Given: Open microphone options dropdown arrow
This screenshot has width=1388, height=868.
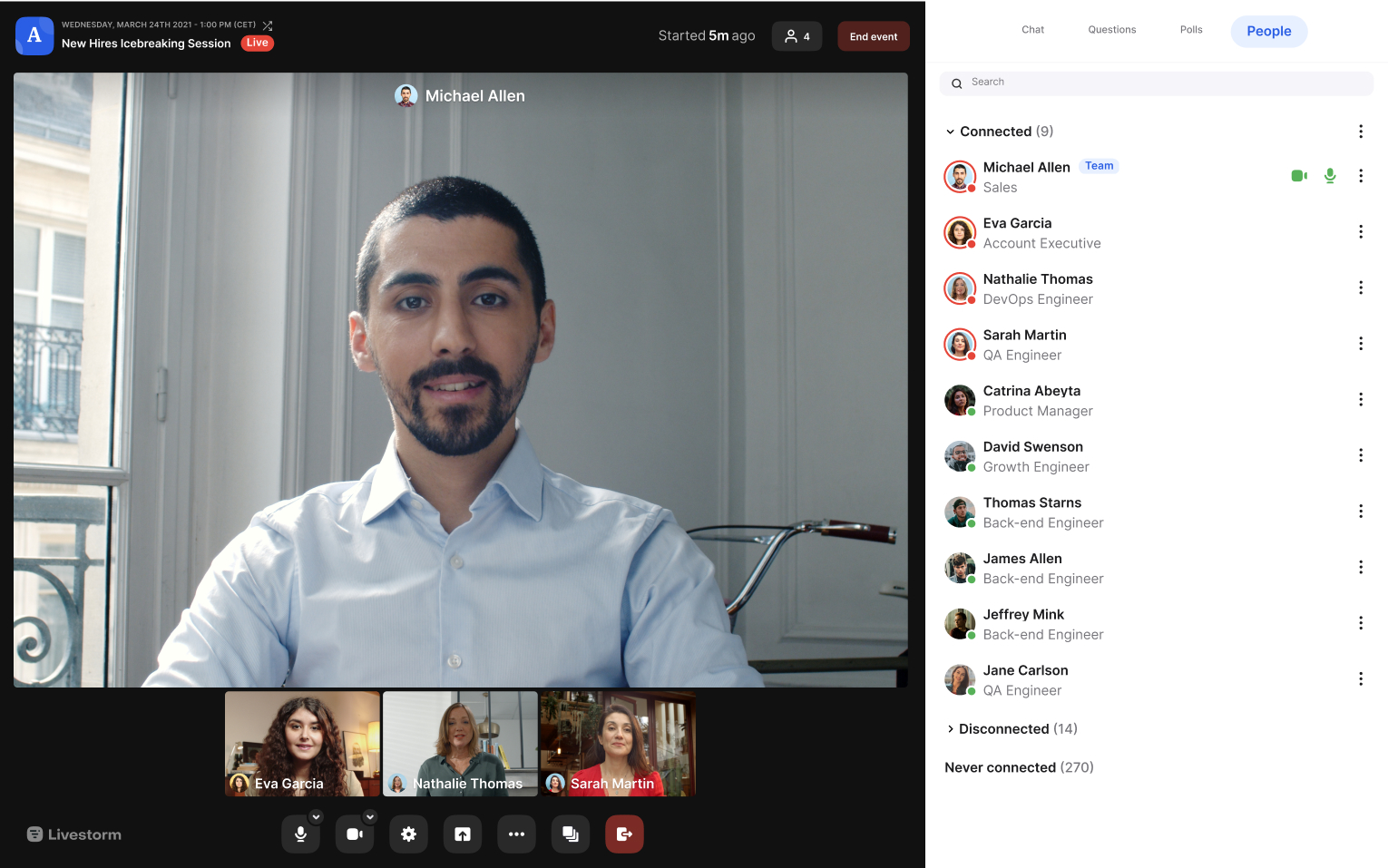Looking at the screenshot, I should tap(317, 817).
